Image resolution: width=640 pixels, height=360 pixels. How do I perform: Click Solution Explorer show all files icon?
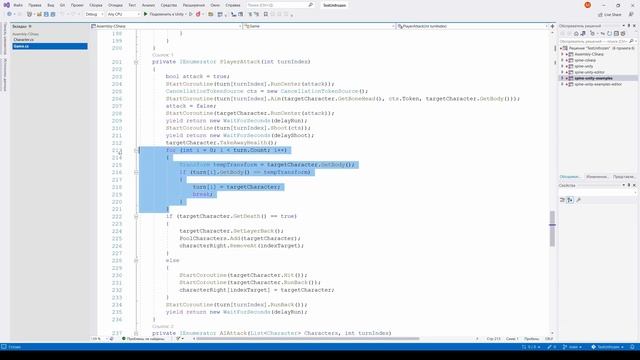click(623, 33)
